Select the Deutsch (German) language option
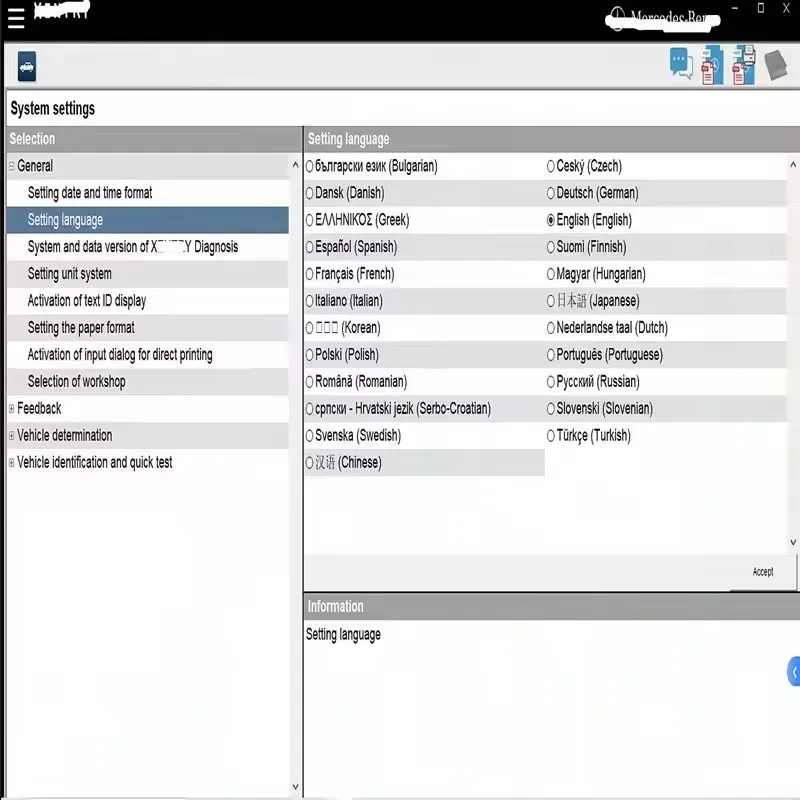 (x=550, y=193)
